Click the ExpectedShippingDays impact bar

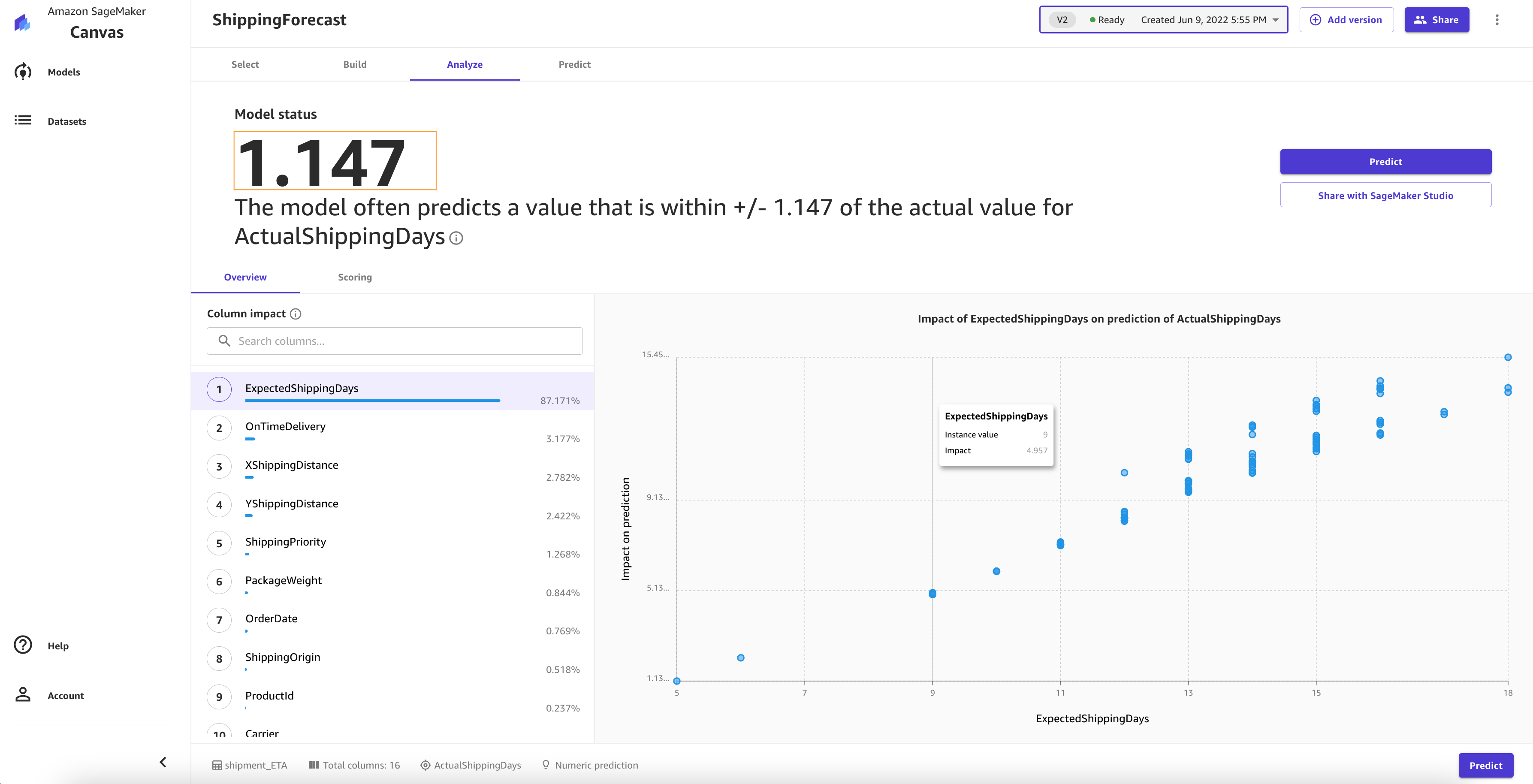[x=373, y=401]
